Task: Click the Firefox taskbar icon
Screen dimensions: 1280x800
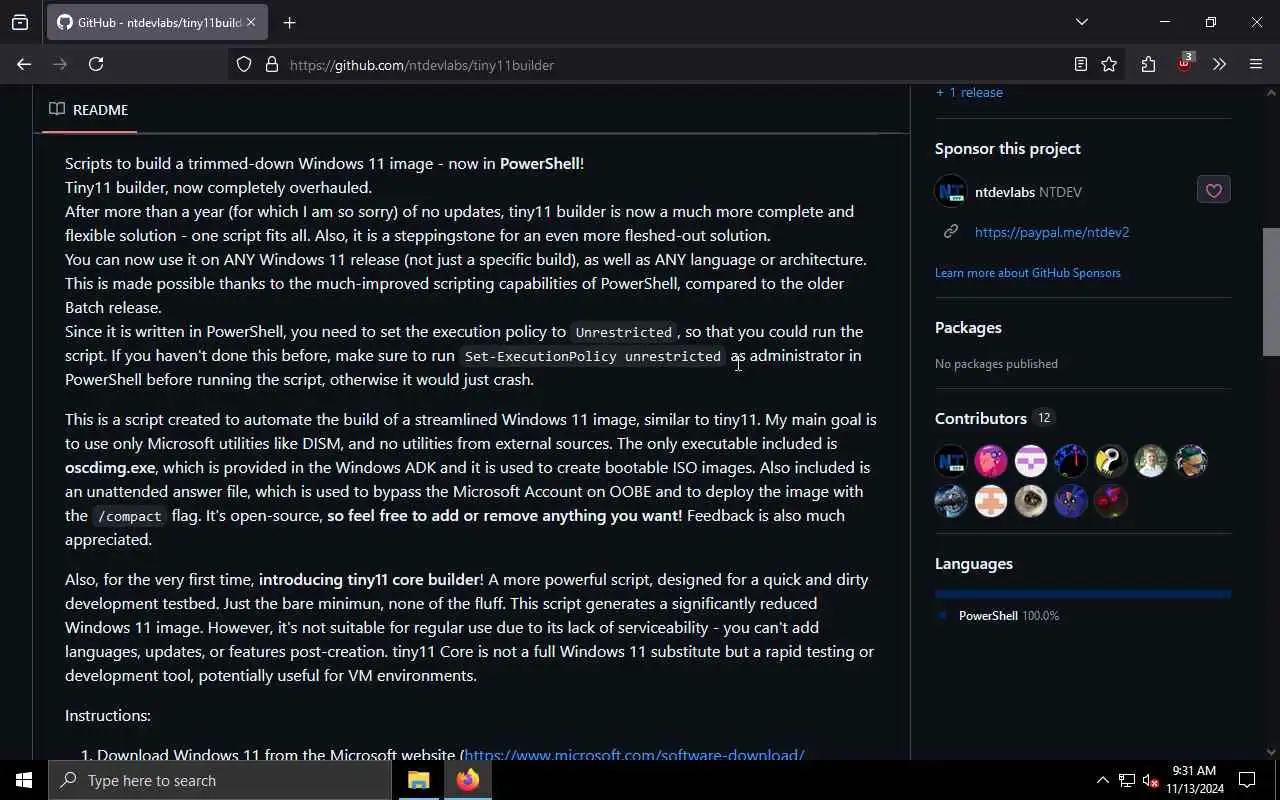Action: tap(468, 780)
